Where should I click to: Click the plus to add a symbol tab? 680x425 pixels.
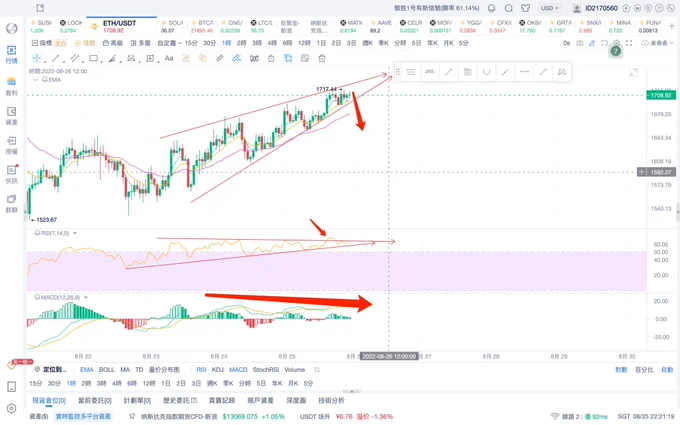(x=672, y=26)
